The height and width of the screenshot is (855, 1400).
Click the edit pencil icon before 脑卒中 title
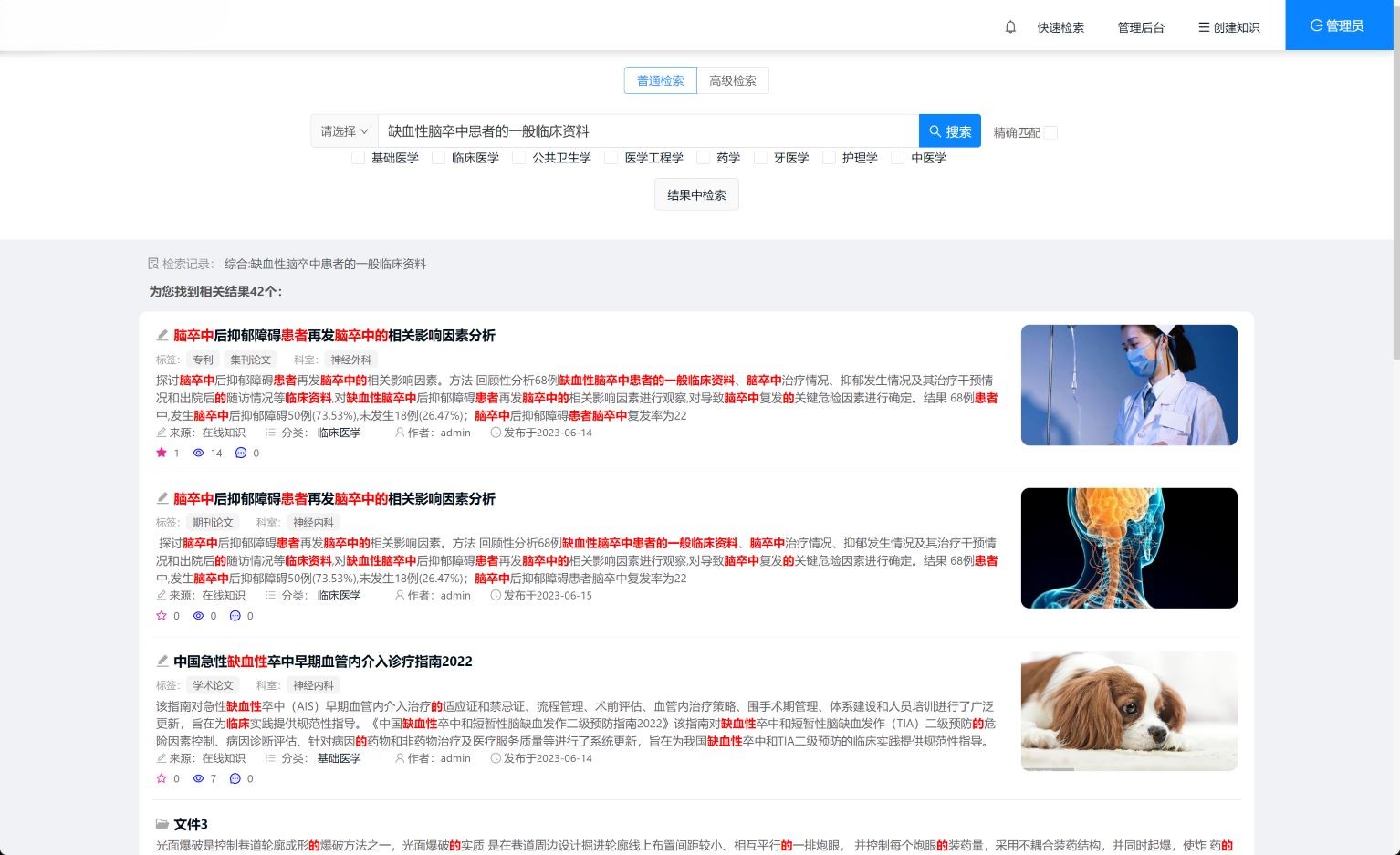tap(162, 335)
